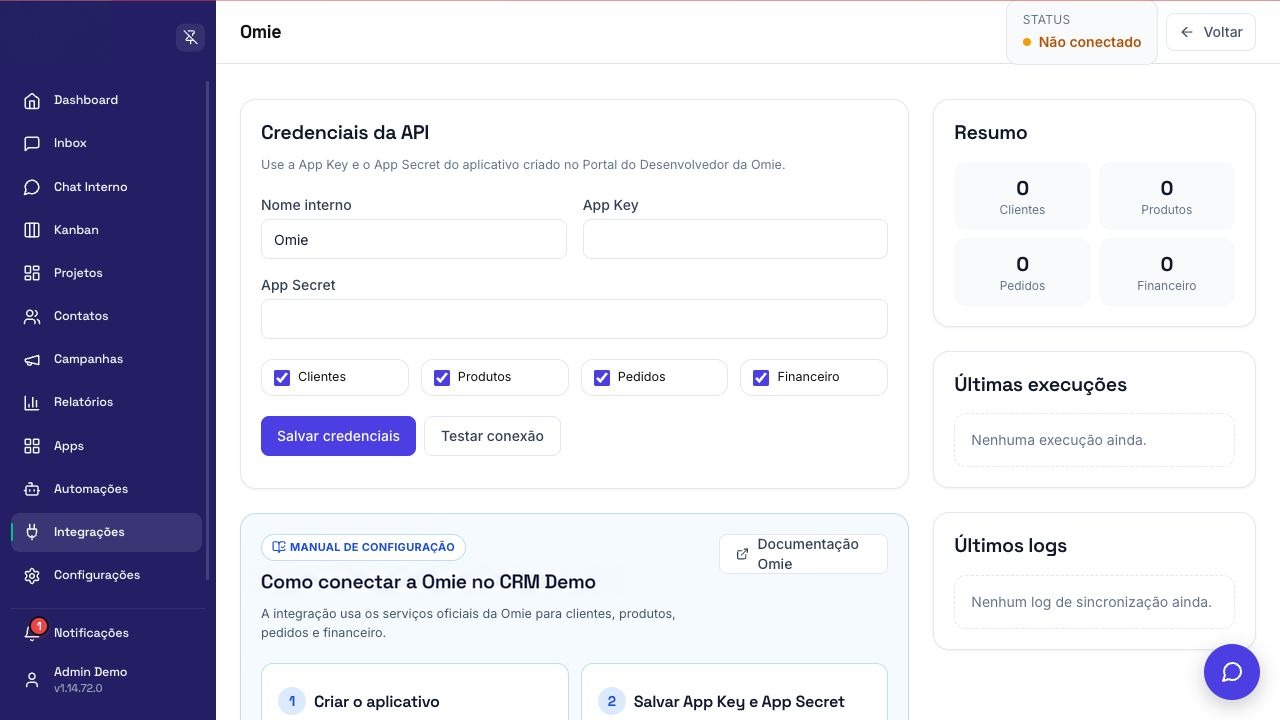Open the floating chat bubble button
1280x720 pixels.
(x=1232, y=672)
